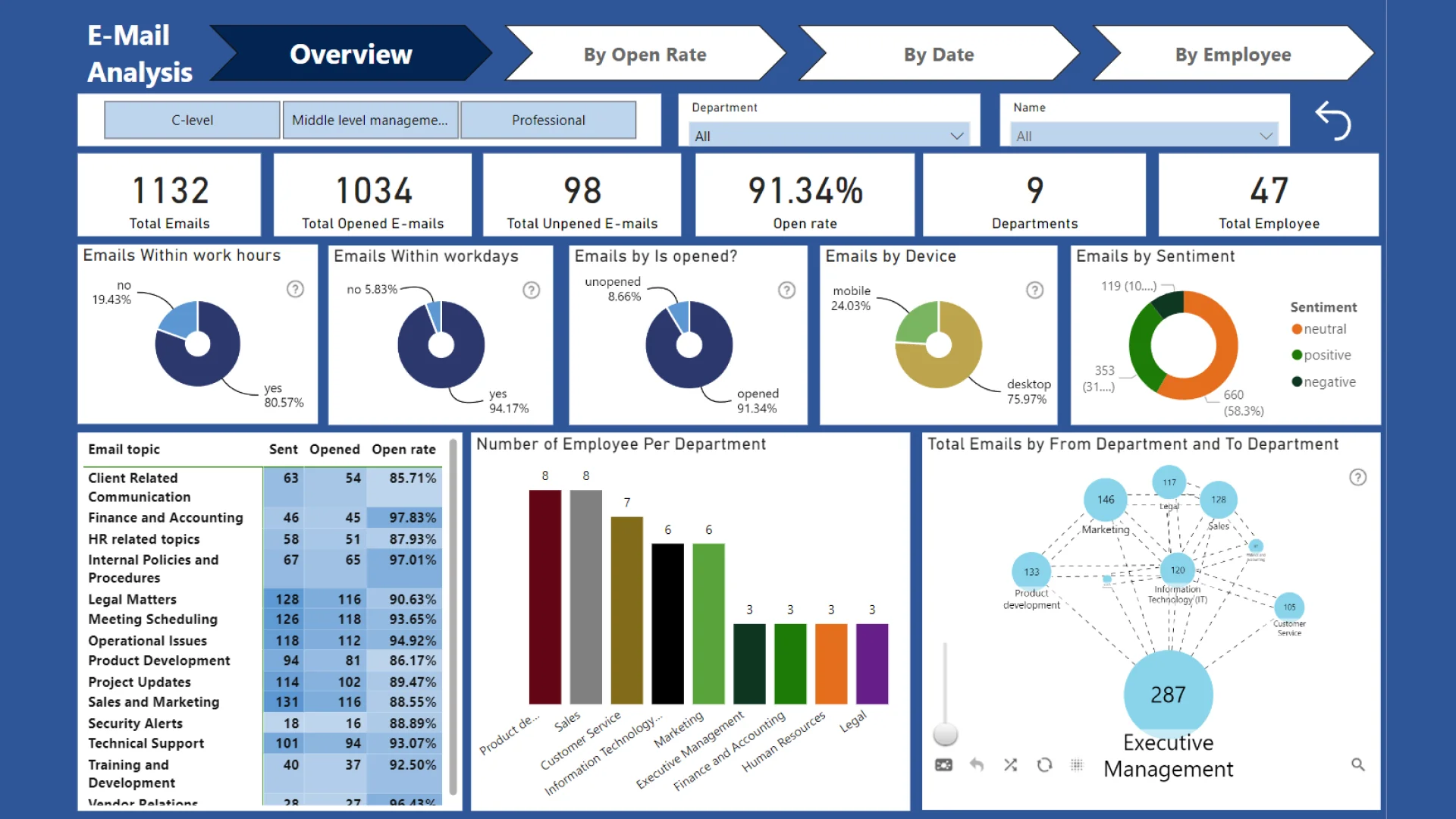Click the fit-to-view icon under network chart
This screenshot has height=819, width=1456.
coord(943,765)
